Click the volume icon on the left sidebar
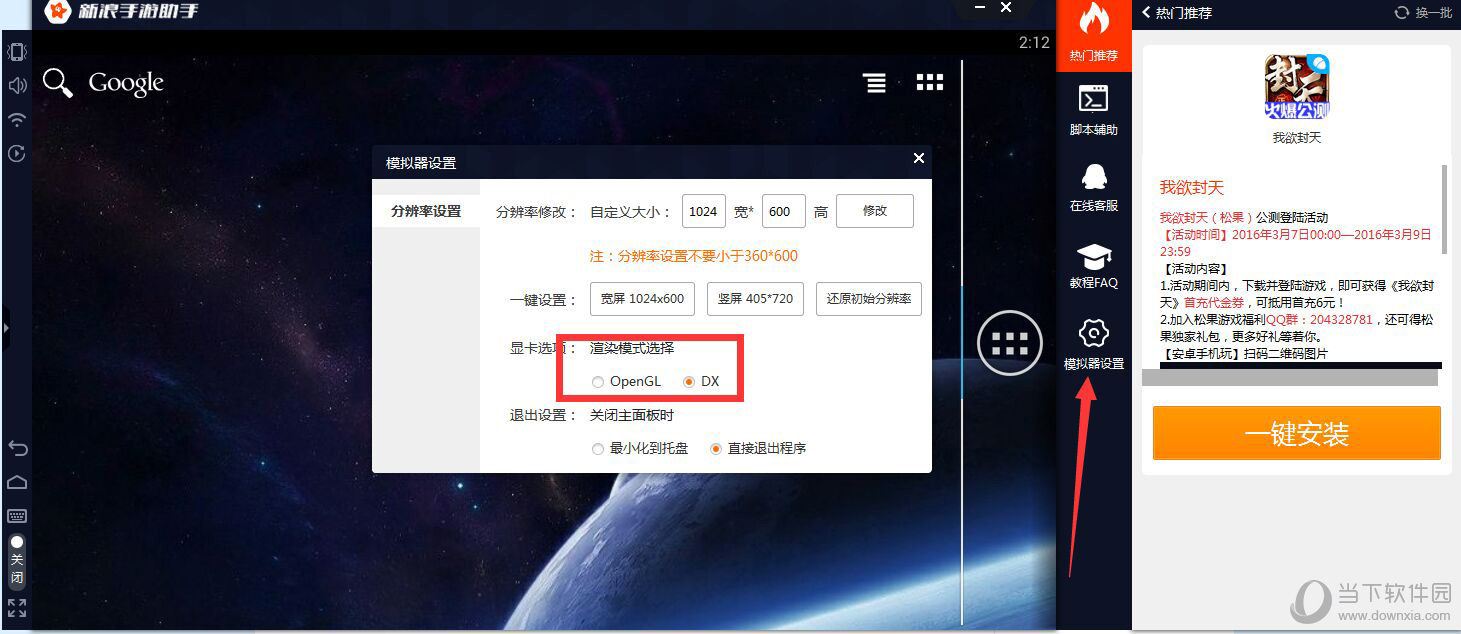The image size is (1461, 634). coord(15,85)
